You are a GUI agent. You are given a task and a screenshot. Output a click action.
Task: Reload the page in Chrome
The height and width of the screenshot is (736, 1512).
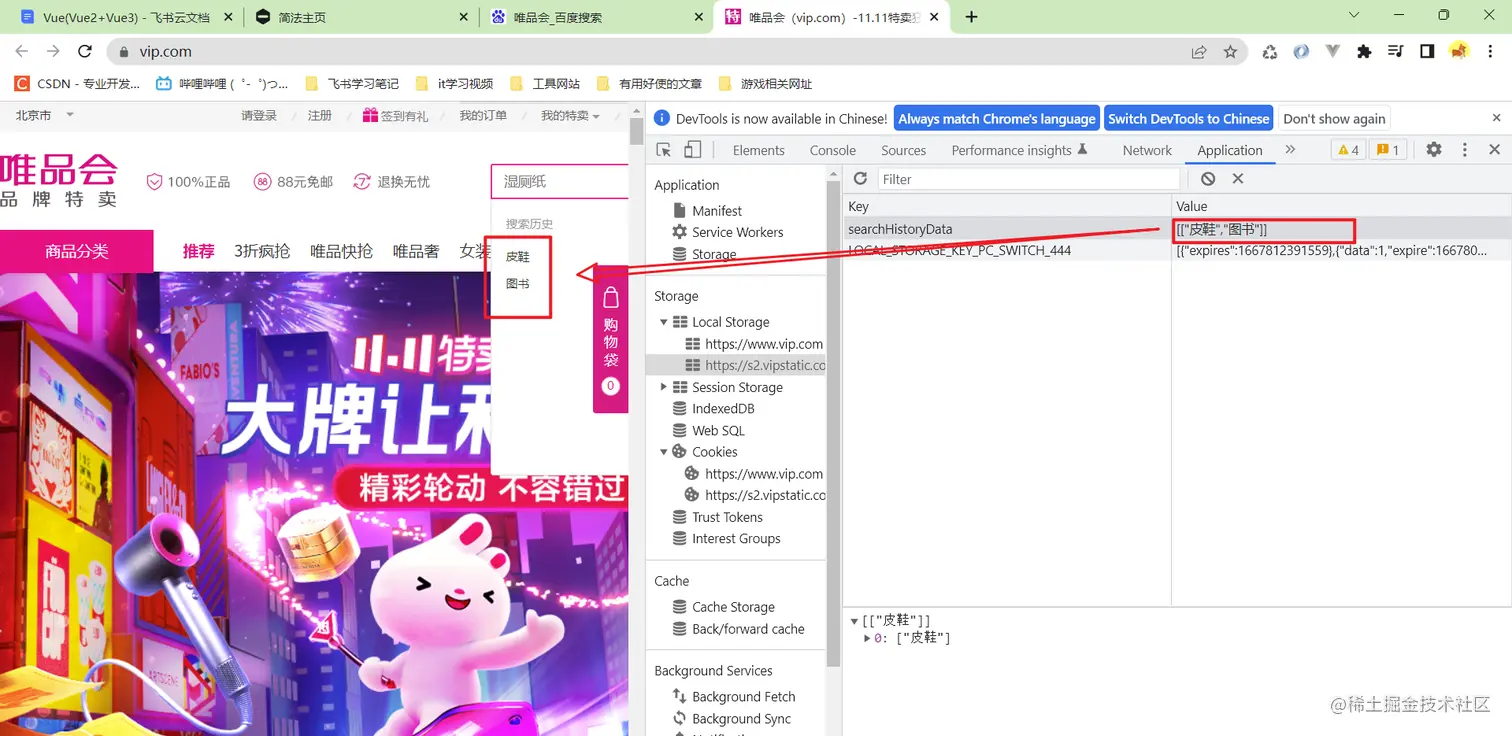85,51
